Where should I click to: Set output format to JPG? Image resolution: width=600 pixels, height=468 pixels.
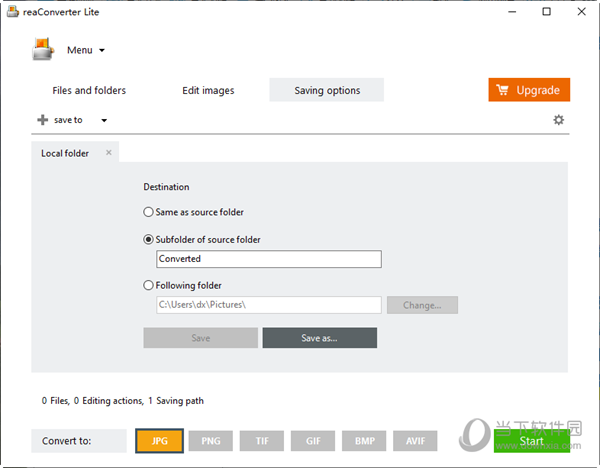tap(159, 441)
